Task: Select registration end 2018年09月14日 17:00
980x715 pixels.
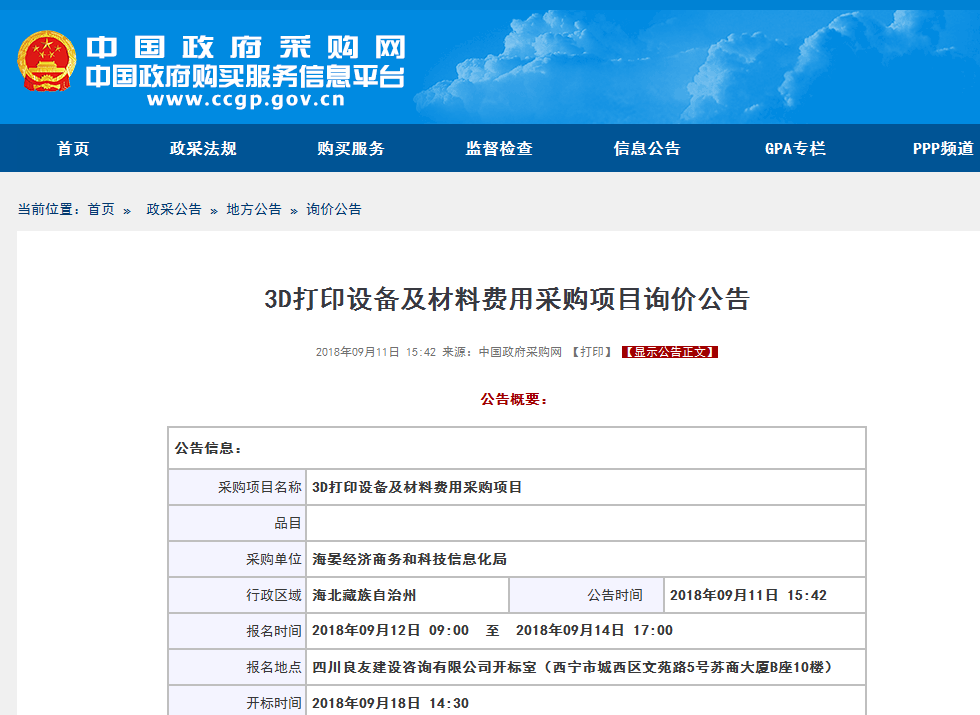Action: click(594, 631)
